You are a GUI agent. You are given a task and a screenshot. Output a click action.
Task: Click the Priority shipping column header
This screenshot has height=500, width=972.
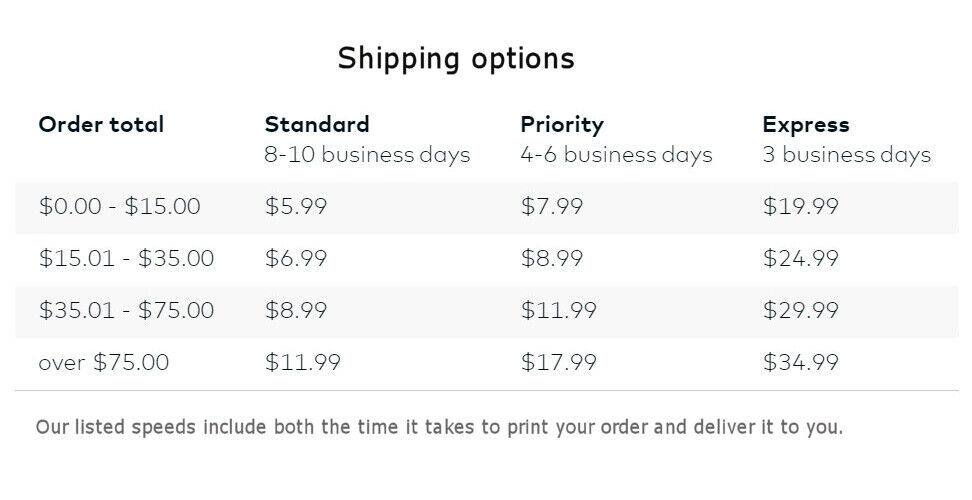pos(562,125)
